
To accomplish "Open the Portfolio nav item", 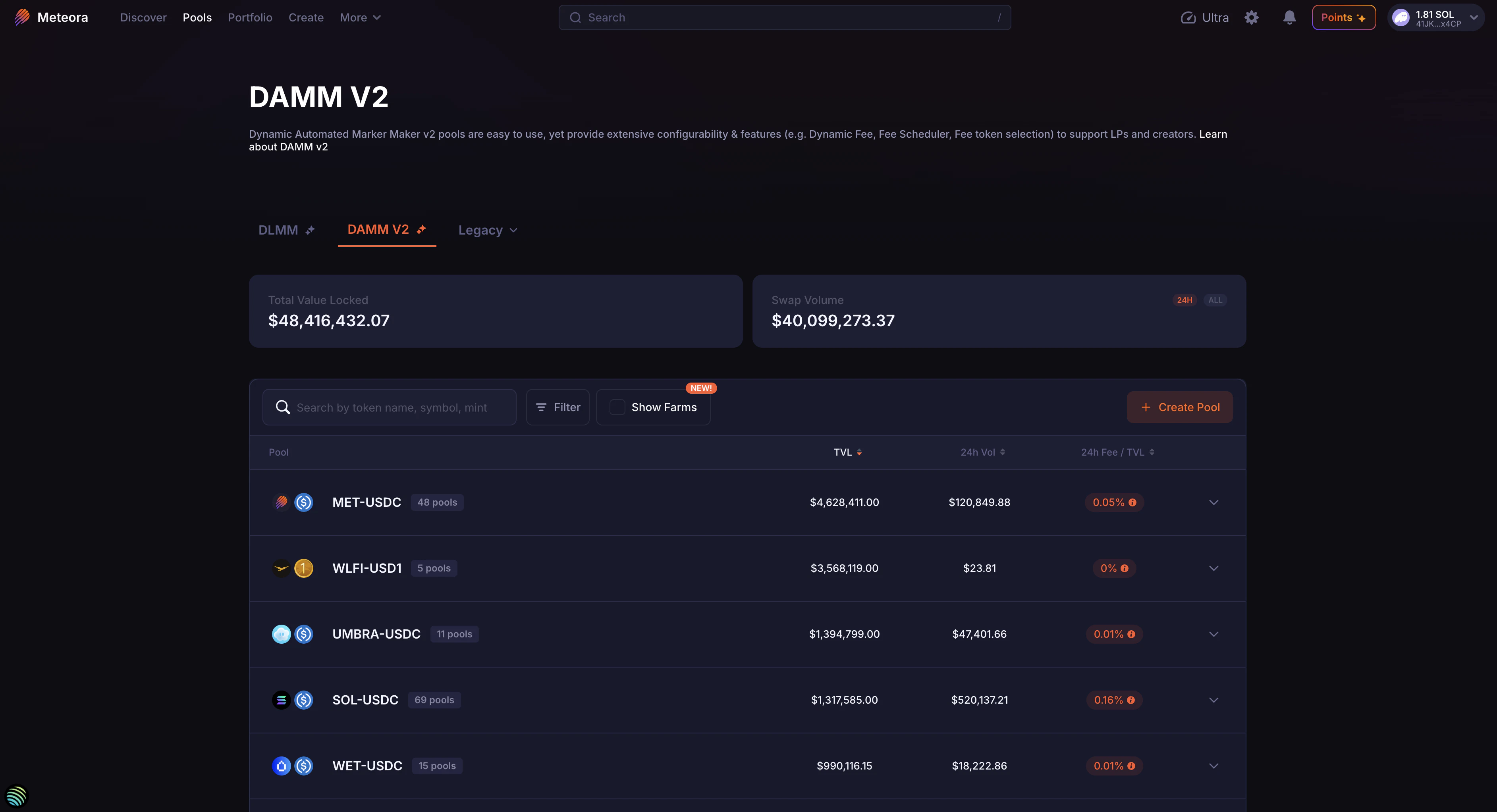I will 250,17.
